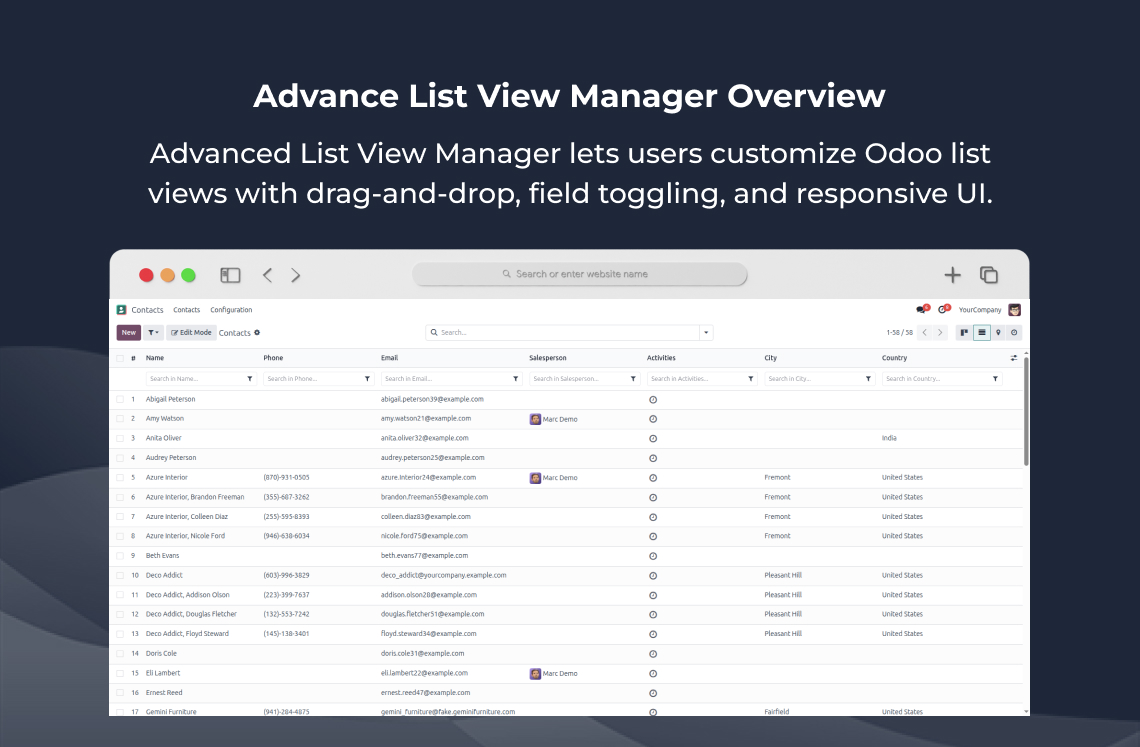The image size is (1140, 747).
Task: Go forward with the browser forward arrow
Action: point(295,275)
